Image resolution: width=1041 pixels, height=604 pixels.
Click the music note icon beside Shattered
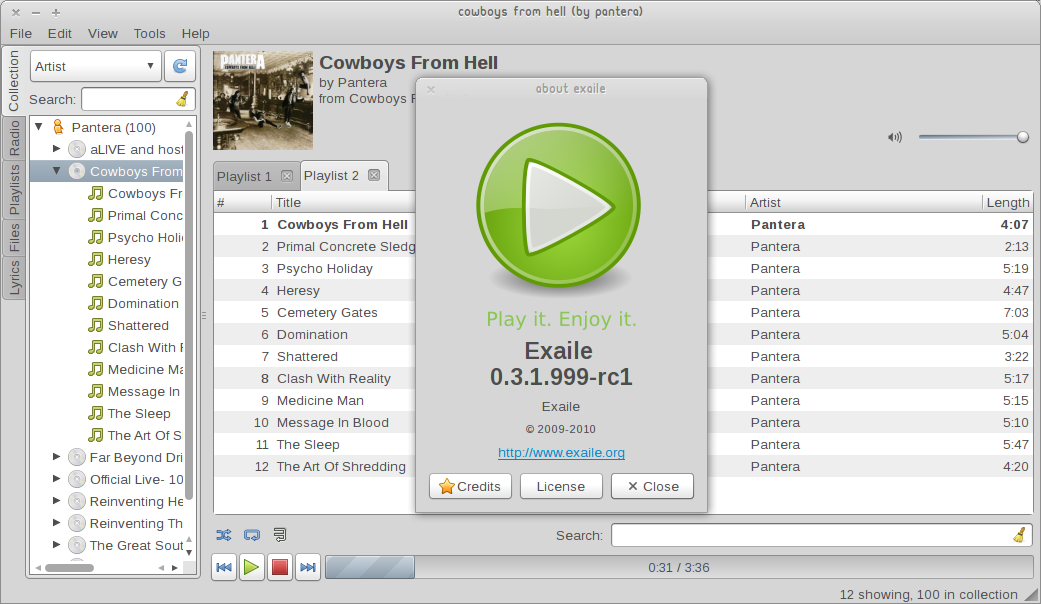coord(96,325)
